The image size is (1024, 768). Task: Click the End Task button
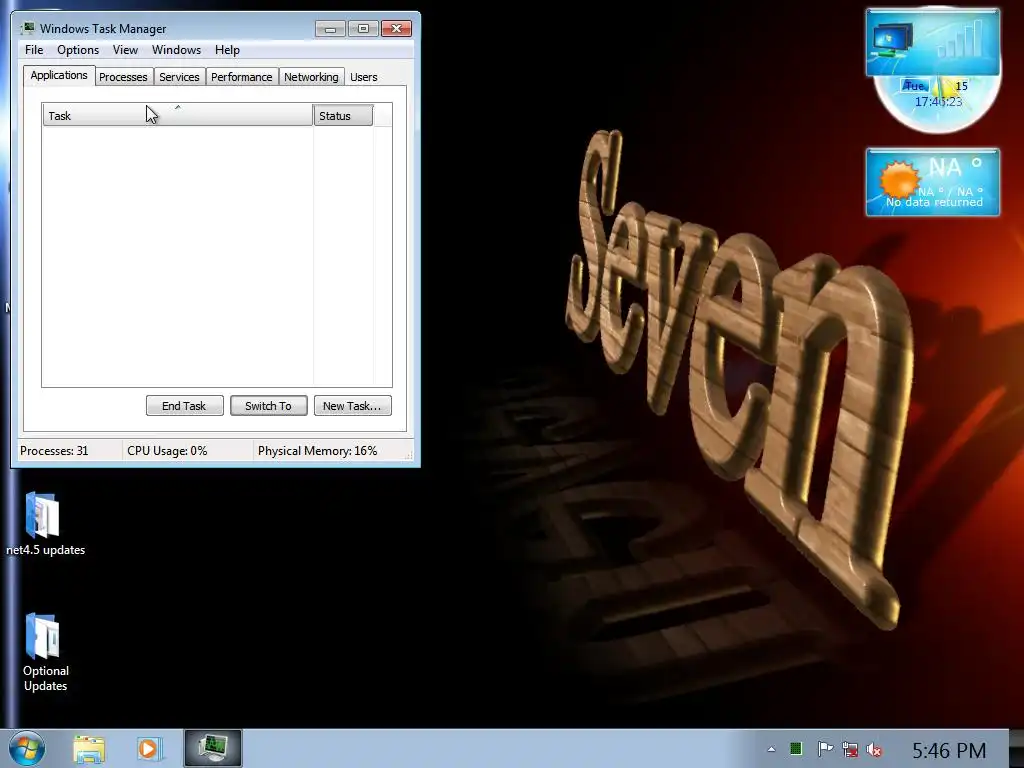(184, 406)
